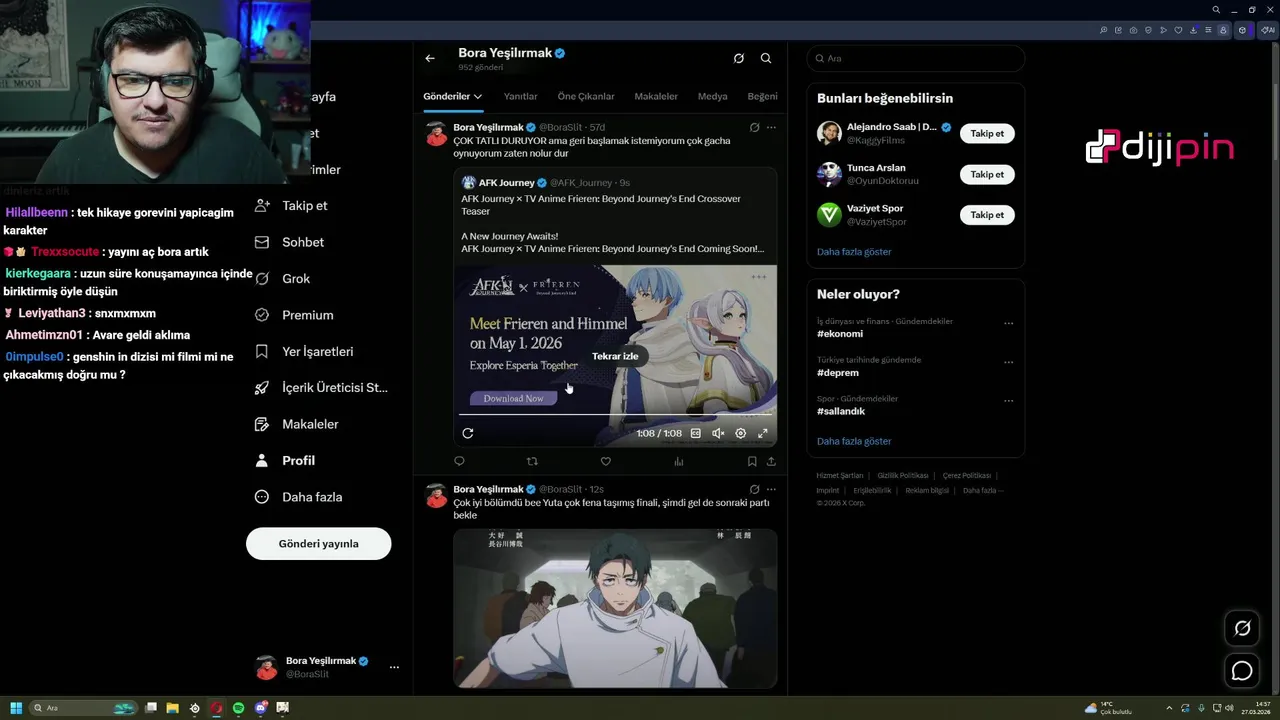Go back using the arrow beside Bora Yeşilırmak
Screen dimensions: 1280x720
click(430, 58)
